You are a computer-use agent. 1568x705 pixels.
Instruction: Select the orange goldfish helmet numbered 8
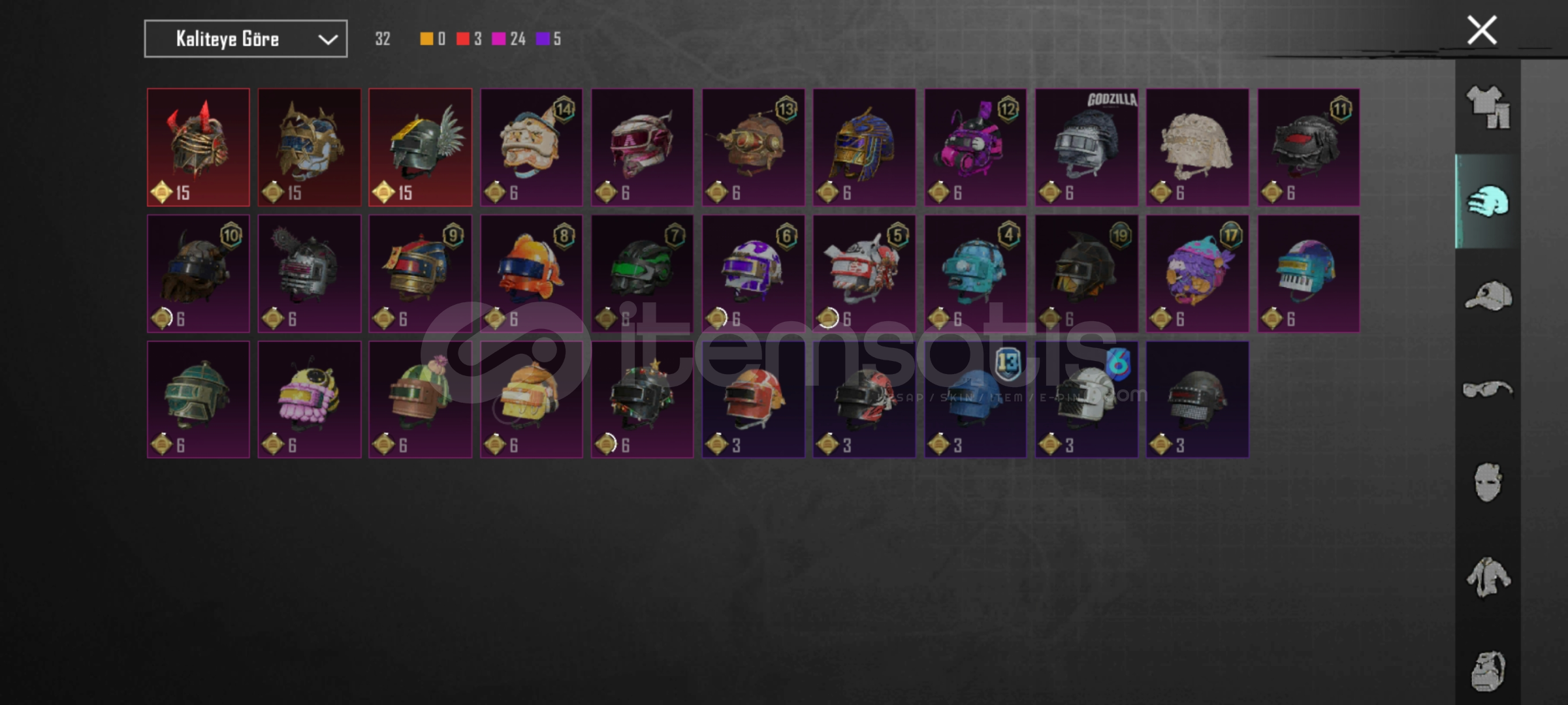click(532, 274)
